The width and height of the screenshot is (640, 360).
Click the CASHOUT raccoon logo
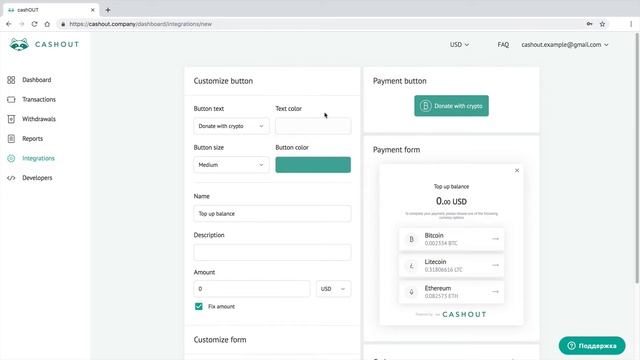(44, 44)
